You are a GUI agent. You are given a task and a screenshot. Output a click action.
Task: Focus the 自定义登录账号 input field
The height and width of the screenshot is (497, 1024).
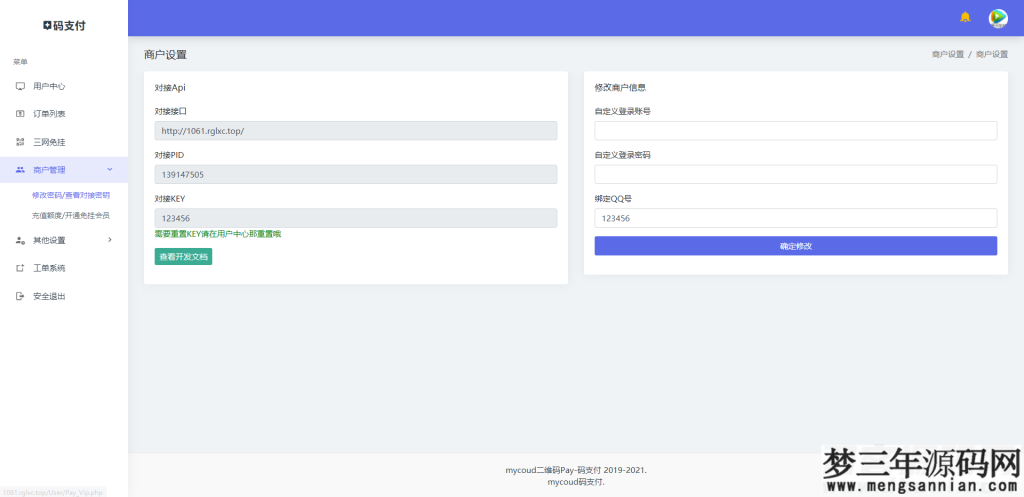pos(795,131)
